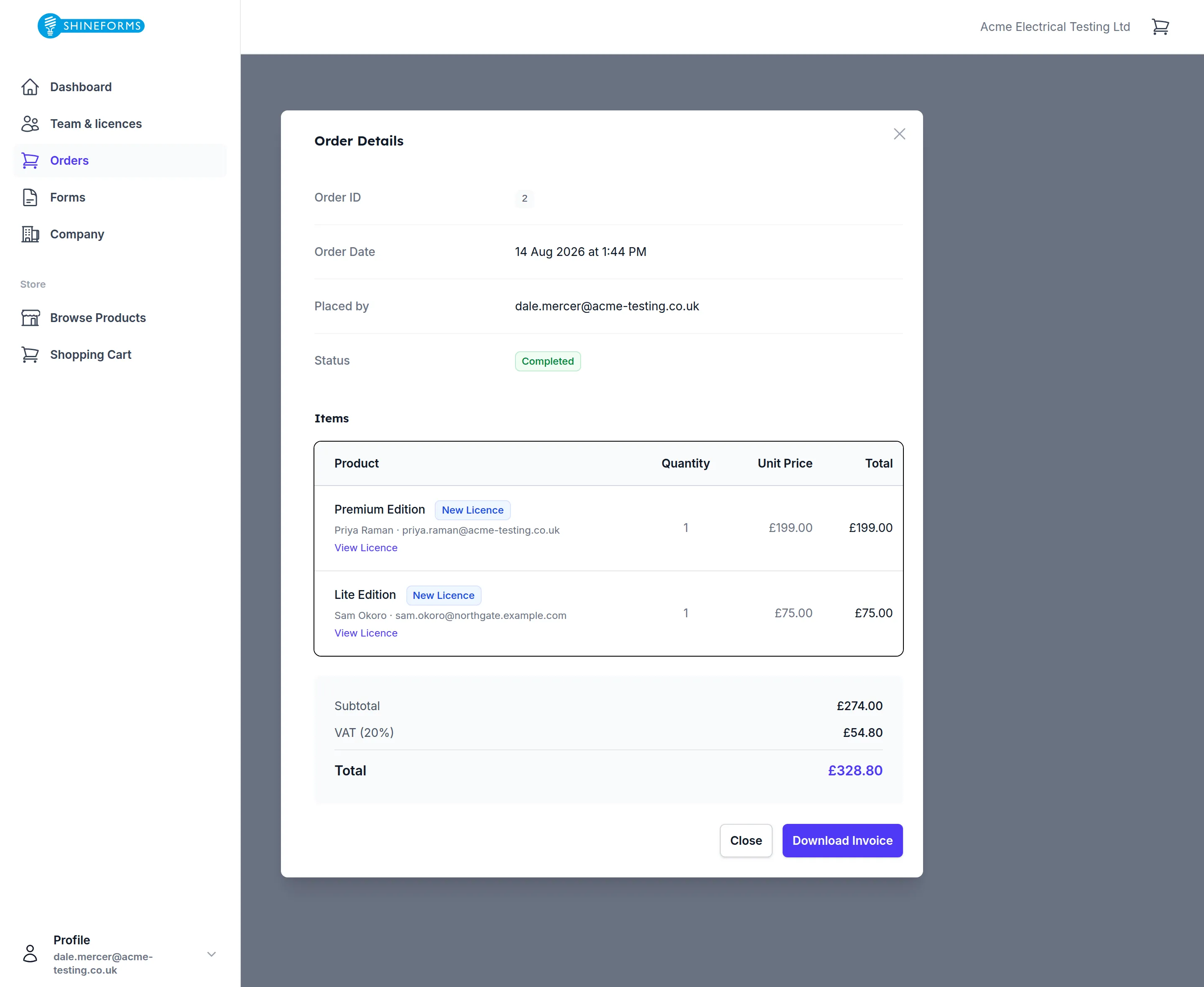This screenshot has height=987, width=1204.
Task: Click the Browse Products storefront icon
Action: 30,318
